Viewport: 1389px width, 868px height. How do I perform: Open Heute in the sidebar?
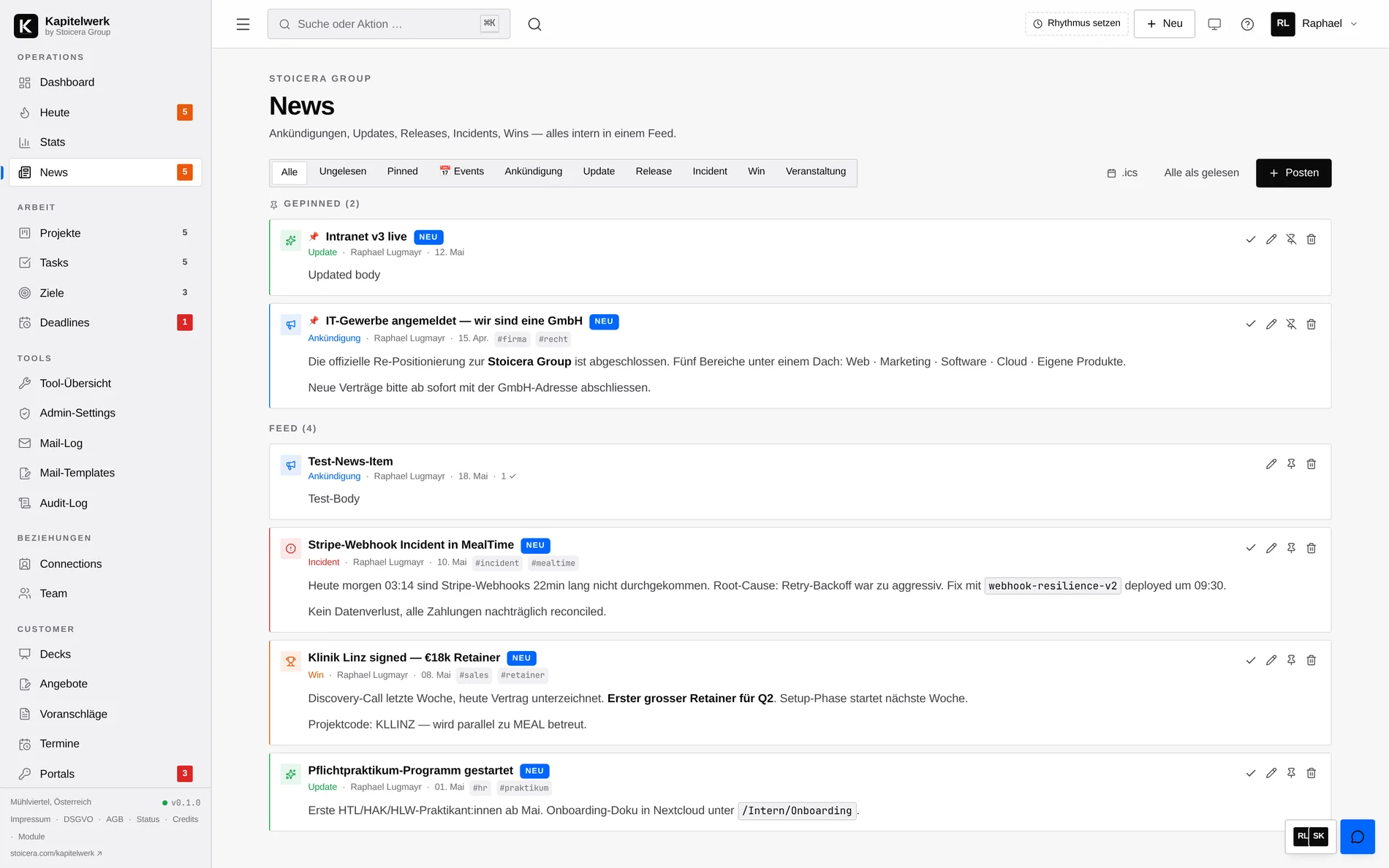click(x=105, y=113)
